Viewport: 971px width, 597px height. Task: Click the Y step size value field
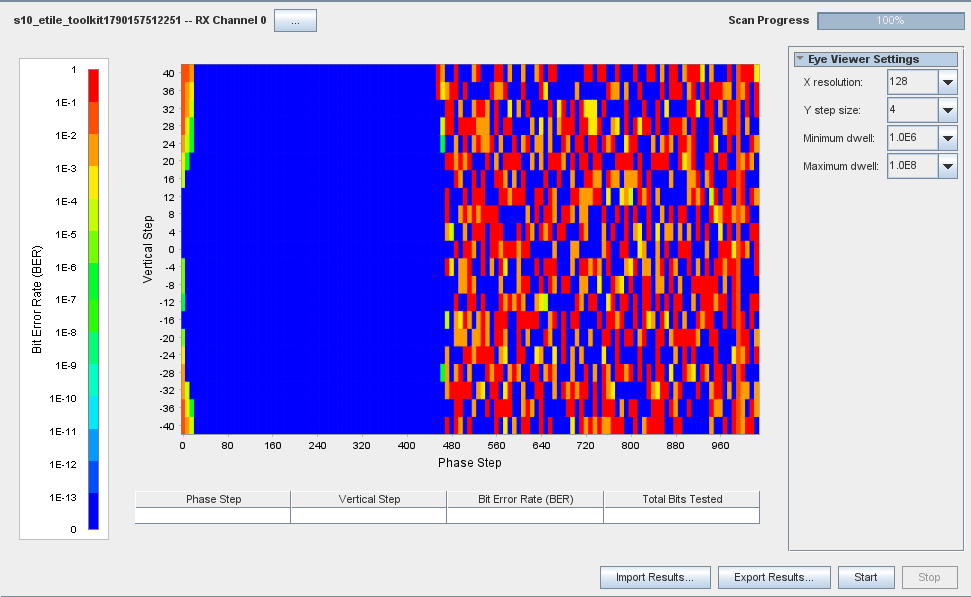[913, 110]
